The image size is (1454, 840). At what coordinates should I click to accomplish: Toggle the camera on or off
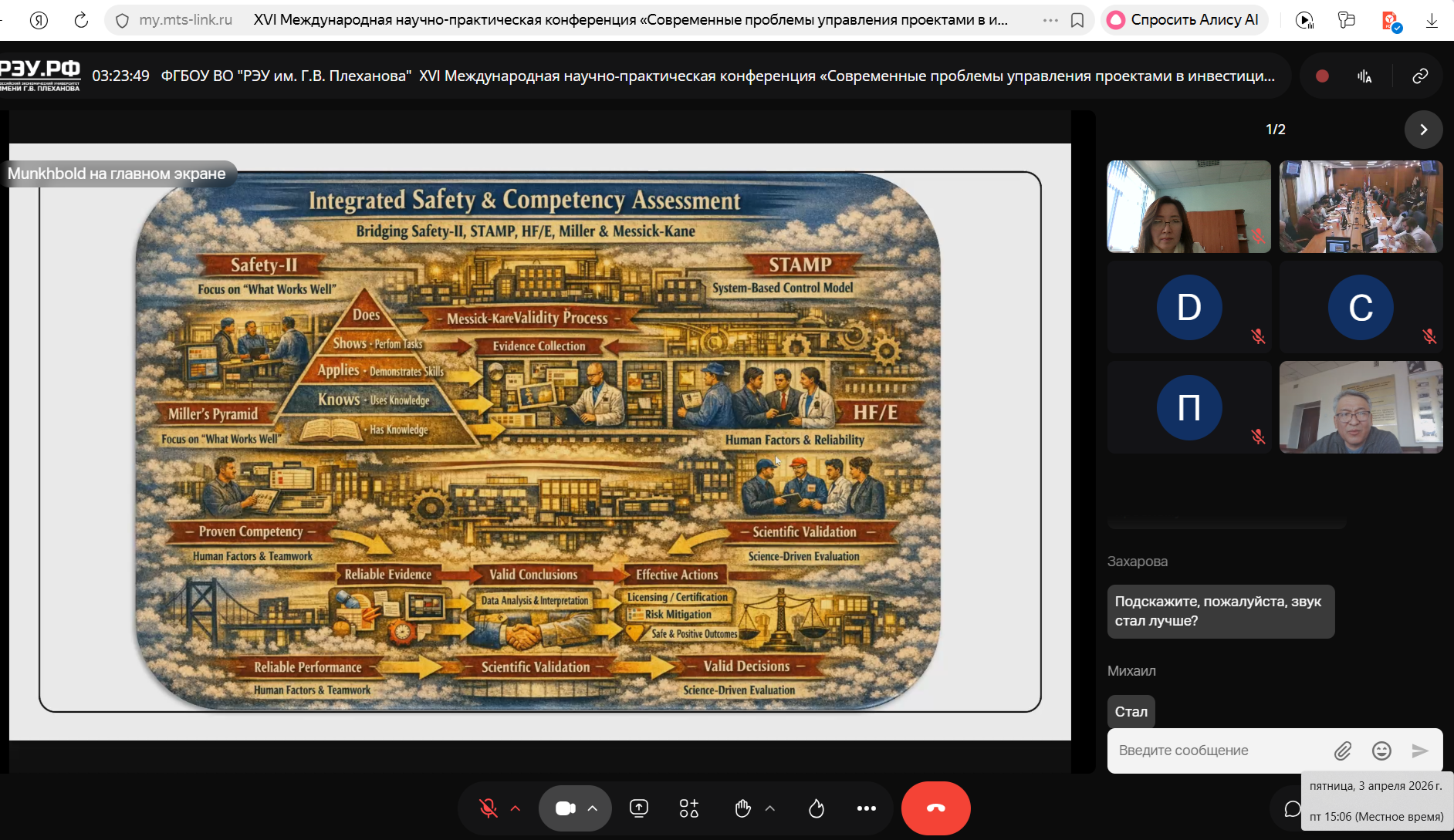(566, 808)
